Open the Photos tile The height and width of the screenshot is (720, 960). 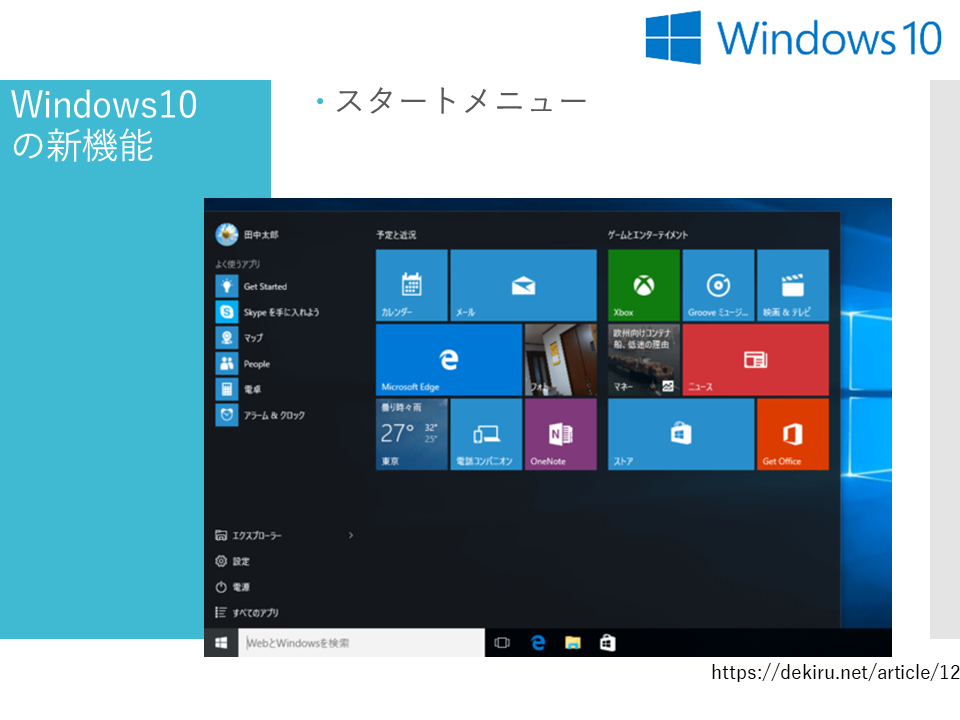[x=560, y=359]
